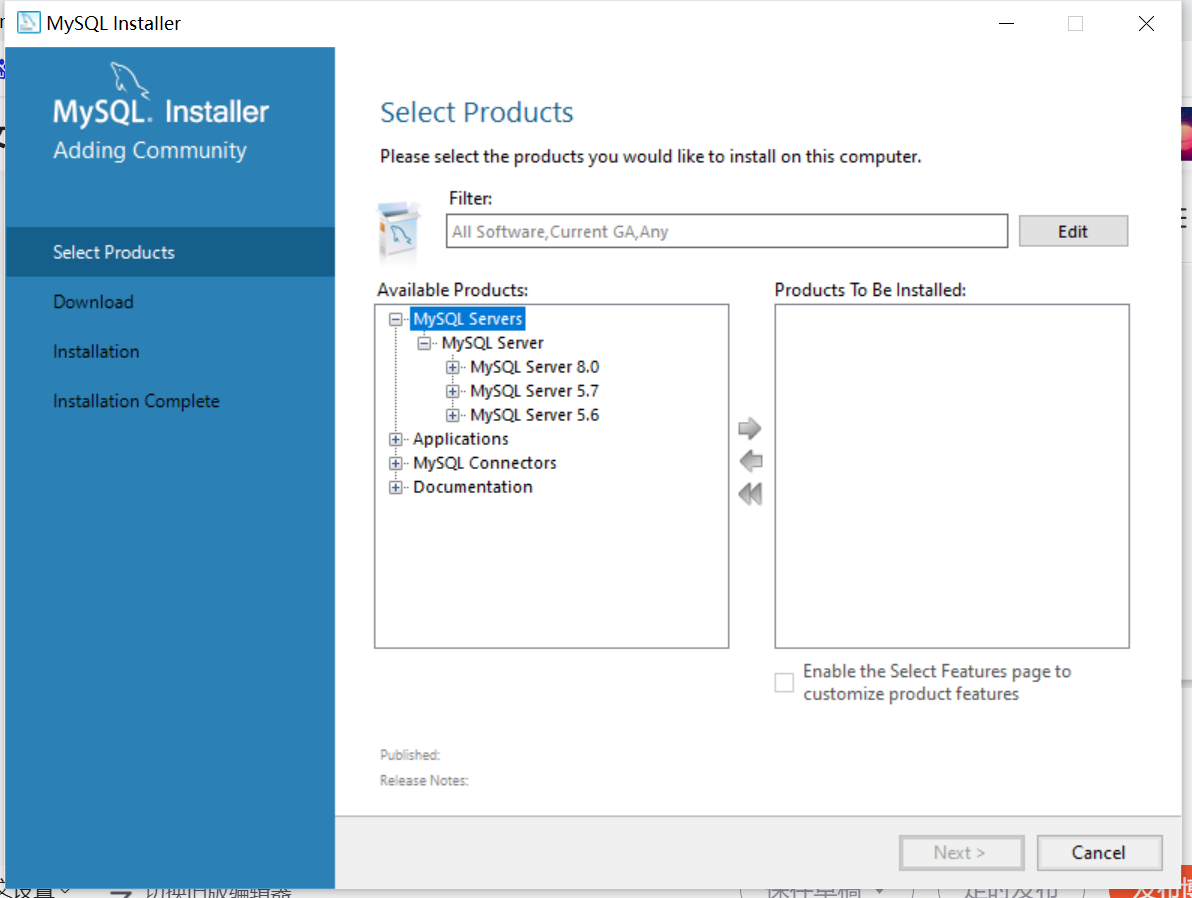The image size is (1192, 898).
Task: Select MySQL Servers tree label
Action: click(x=468, y=319)
